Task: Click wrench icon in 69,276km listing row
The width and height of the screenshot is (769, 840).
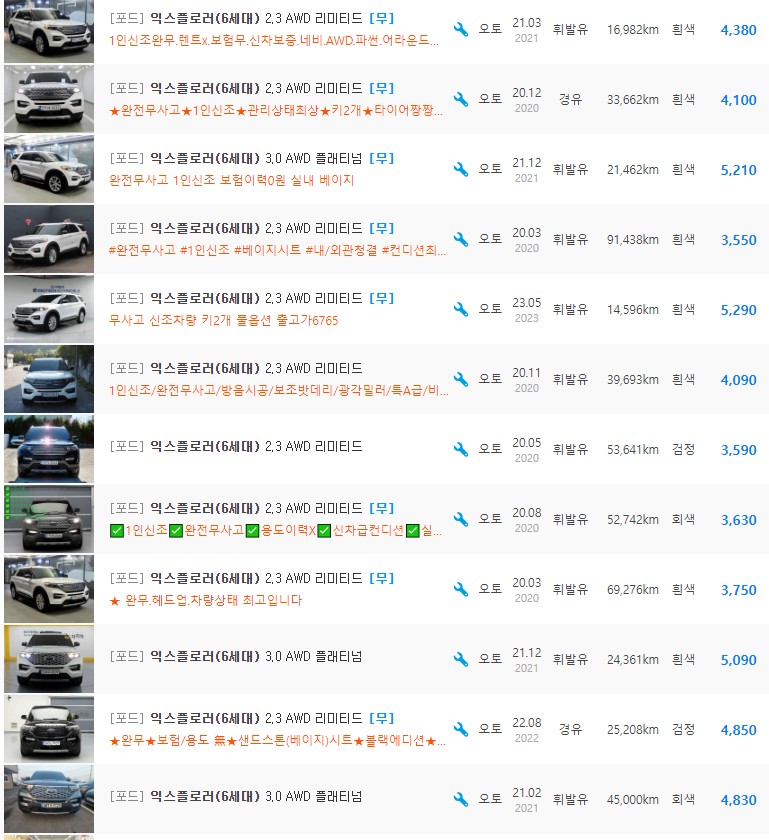Action: pos(460,589)
